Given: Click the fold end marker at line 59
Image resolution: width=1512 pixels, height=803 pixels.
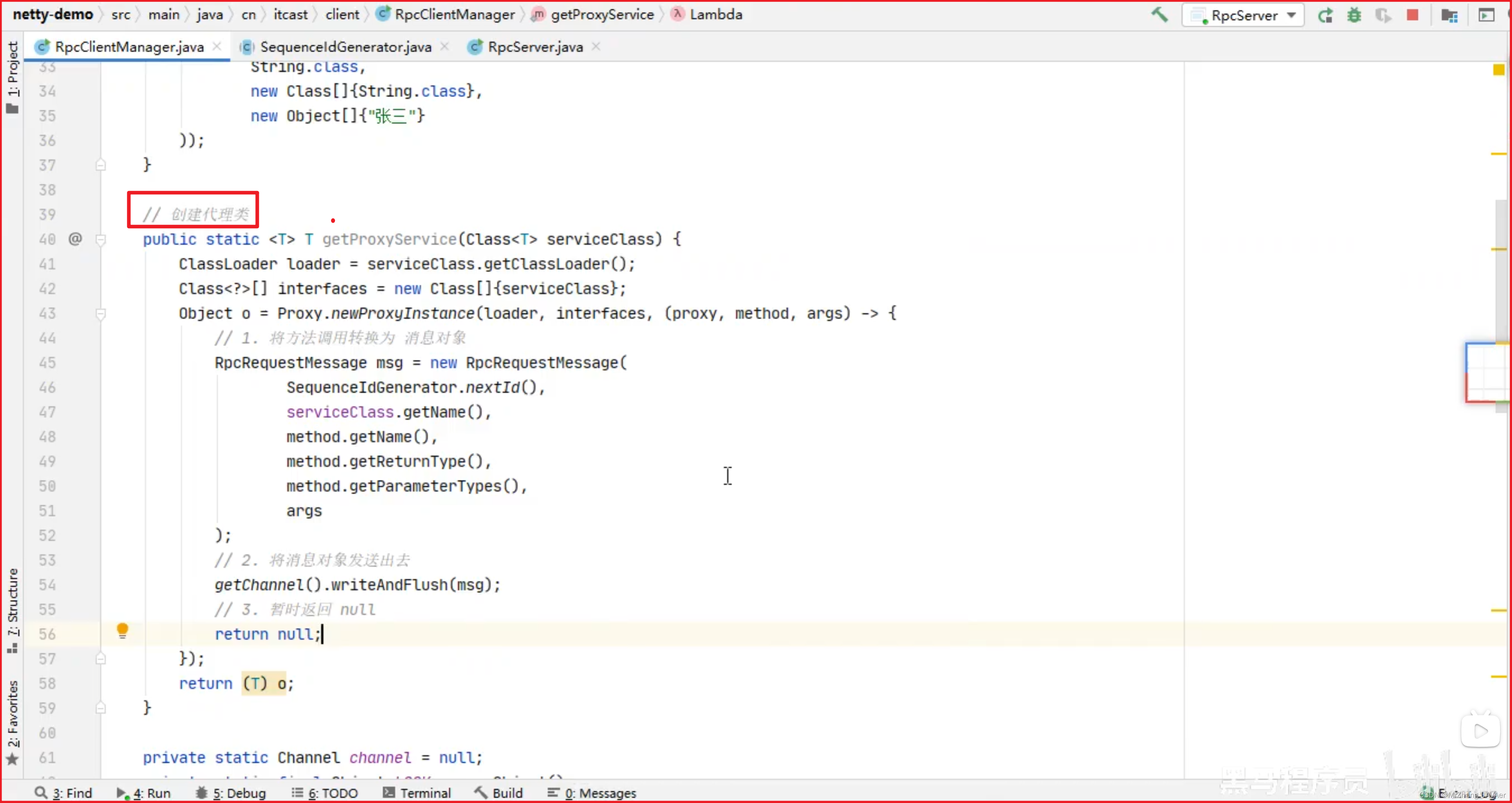Looking at the screenshot, I should (101, 708).
